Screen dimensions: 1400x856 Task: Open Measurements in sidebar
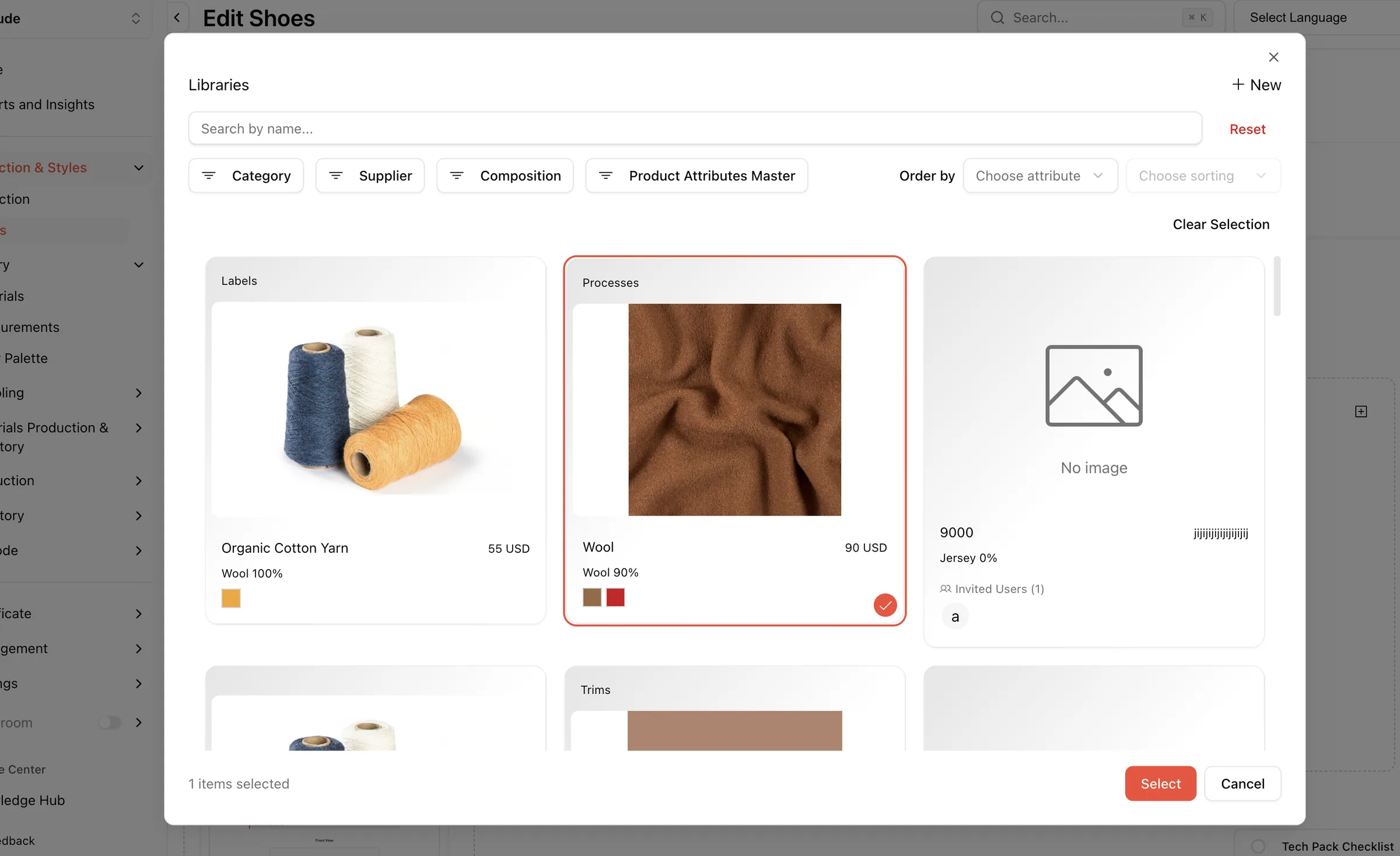(x=30, y=327)
